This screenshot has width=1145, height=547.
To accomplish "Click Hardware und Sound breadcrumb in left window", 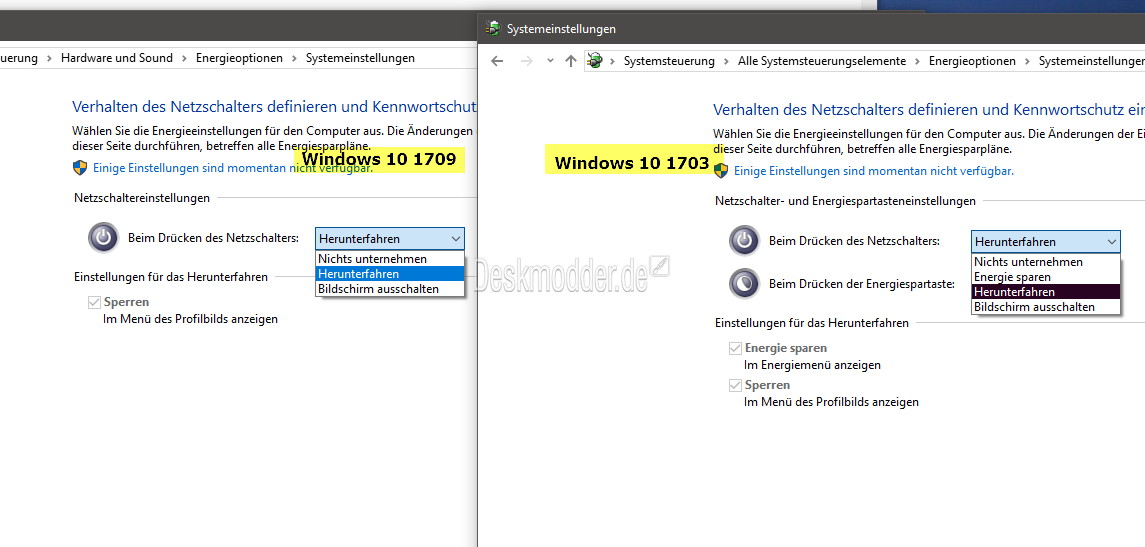I will click(x=117, y=58).
